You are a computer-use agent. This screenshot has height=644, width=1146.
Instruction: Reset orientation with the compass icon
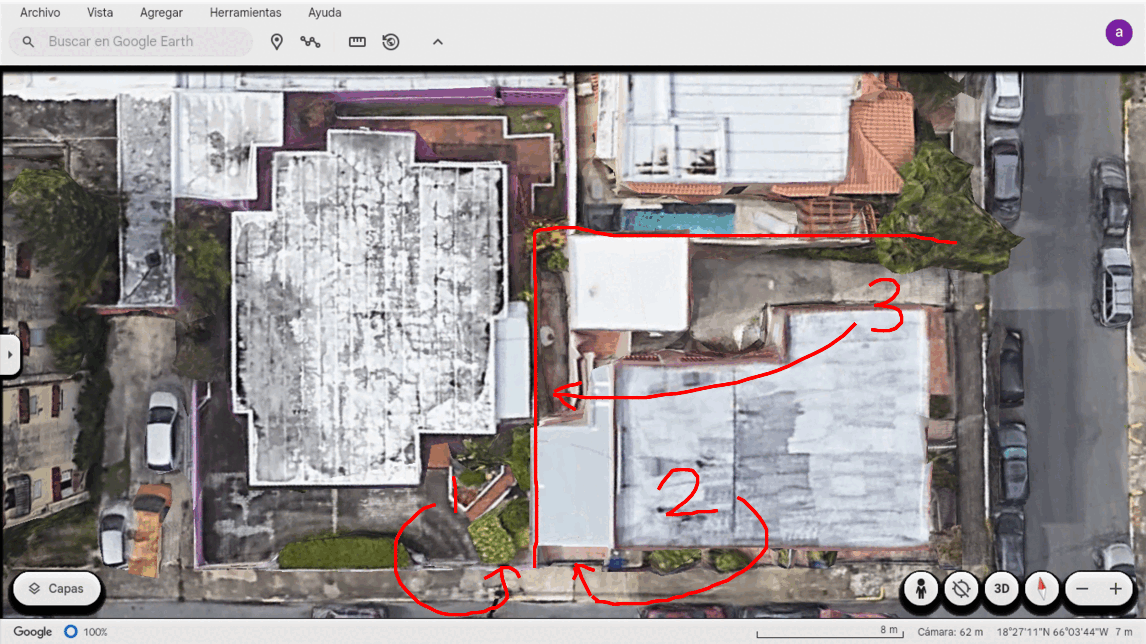click(x=1041, y=589)
